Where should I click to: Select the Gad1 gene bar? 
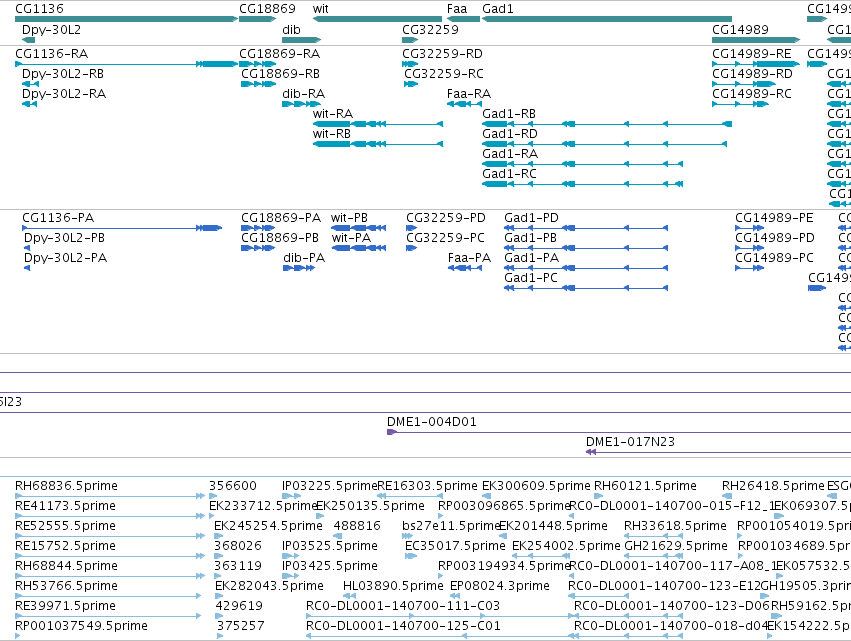point(607,19)
